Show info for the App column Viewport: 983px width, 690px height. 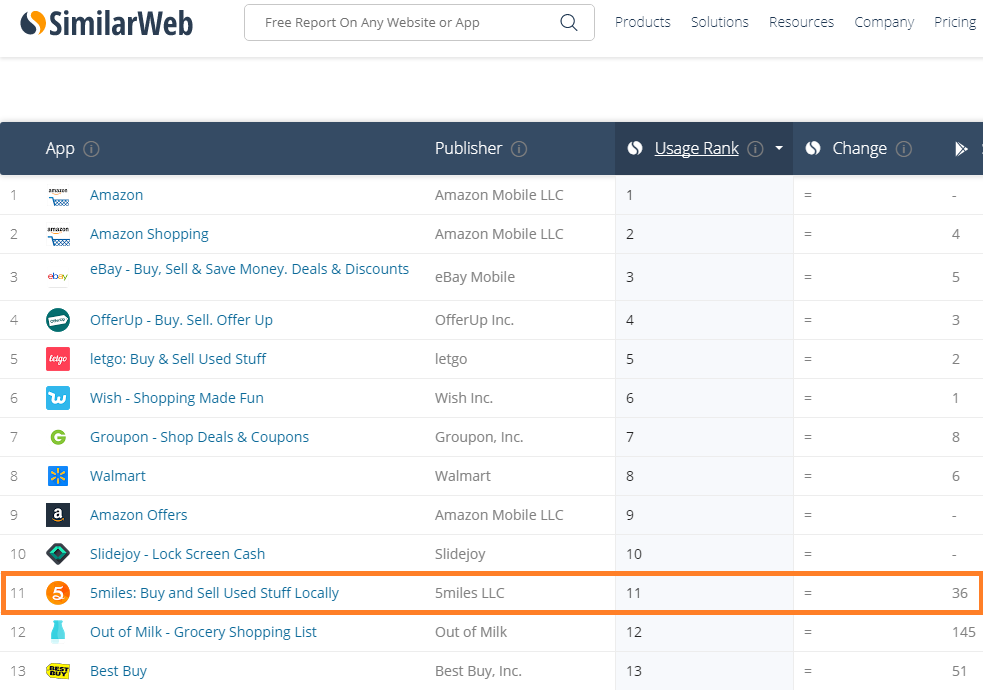coord(92,149)
